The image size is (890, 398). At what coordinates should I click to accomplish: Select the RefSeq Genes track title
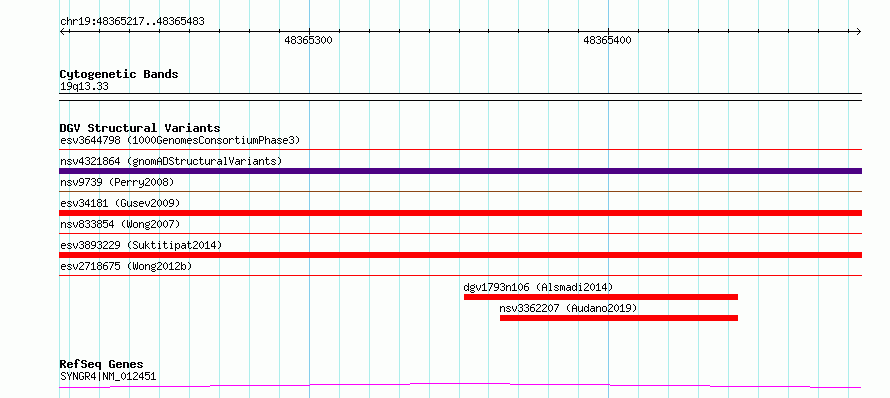101,364
